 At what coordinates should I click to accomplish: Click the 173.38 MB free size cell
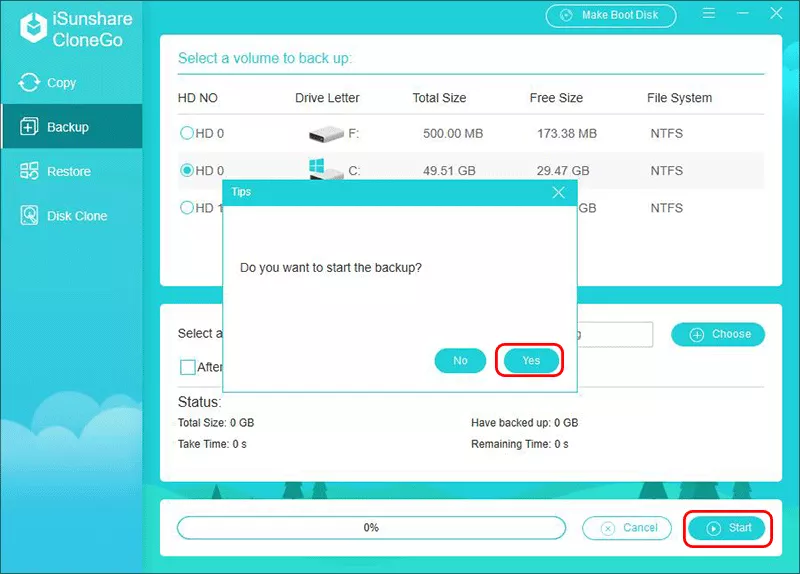point(566,134)
